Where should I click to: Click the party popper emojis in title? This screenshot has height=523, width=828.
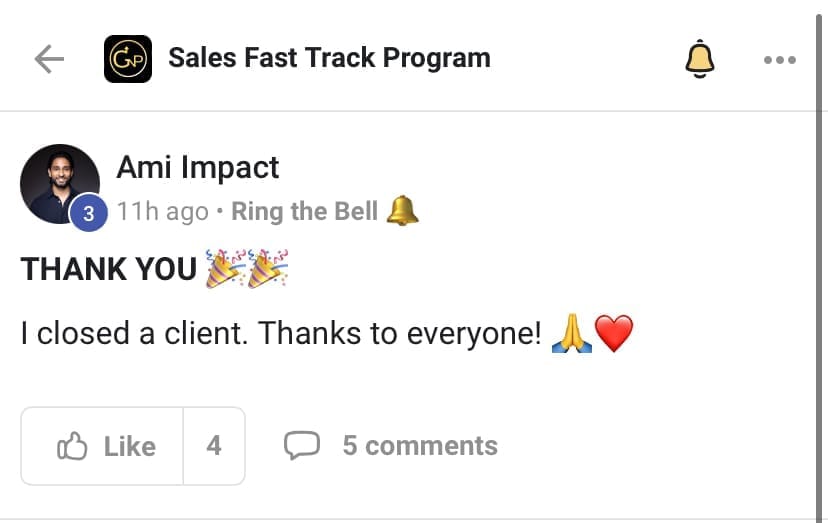[x=247, y=268]
